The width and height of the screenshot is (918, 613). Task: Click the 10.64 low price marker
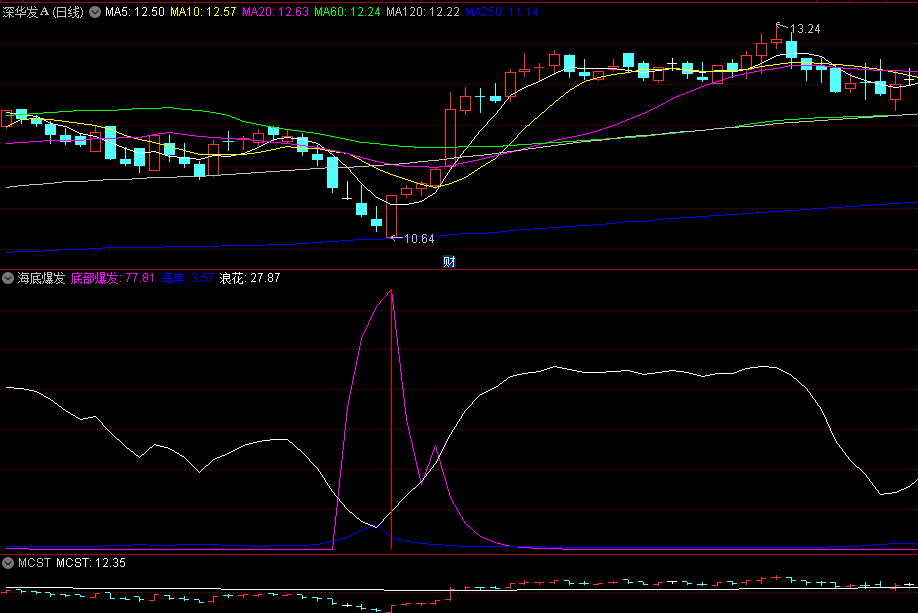pos(419,238)
